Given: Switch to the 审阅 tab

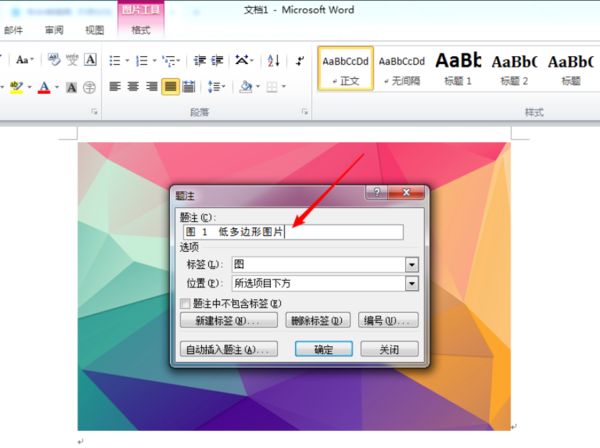Looking at the screenshot, I should (x=54, y=30).
